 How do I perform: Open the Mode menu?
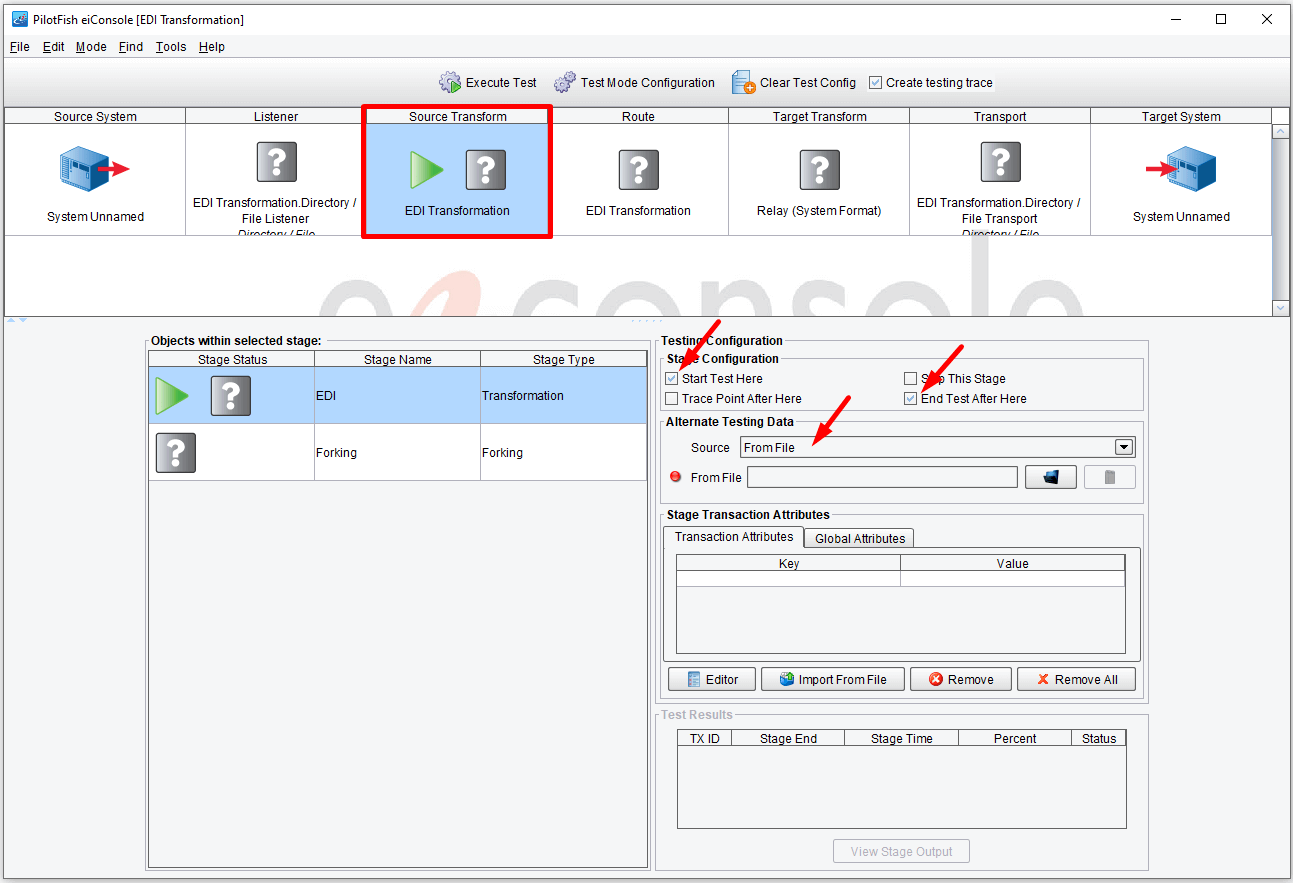pyautogui.click(x=91, y=47)
